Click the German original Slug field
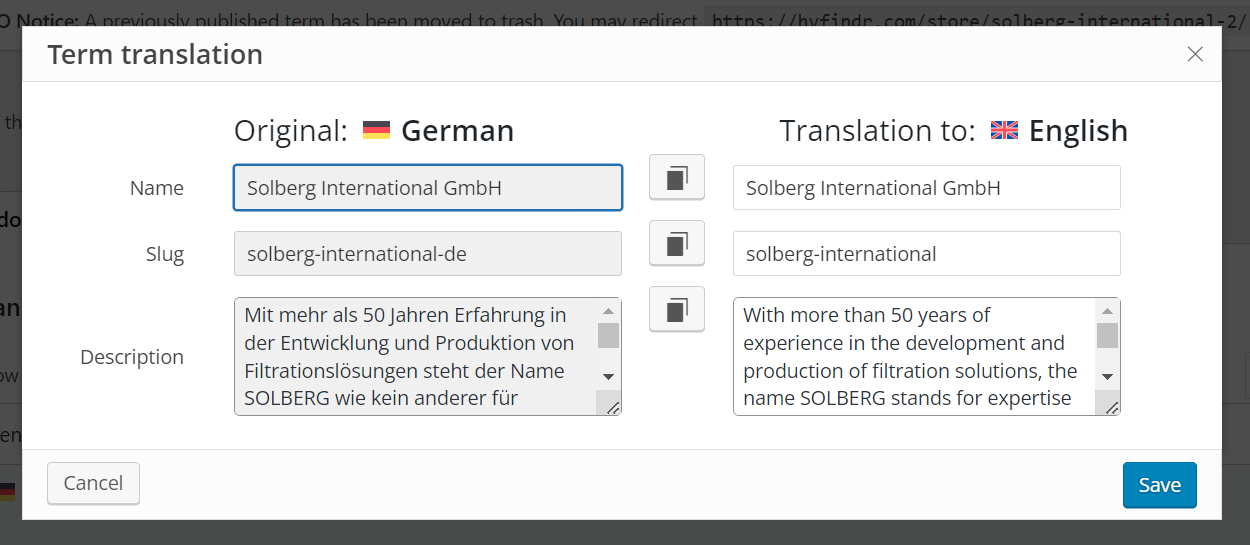1250x545 pixels. pos(428,254)
